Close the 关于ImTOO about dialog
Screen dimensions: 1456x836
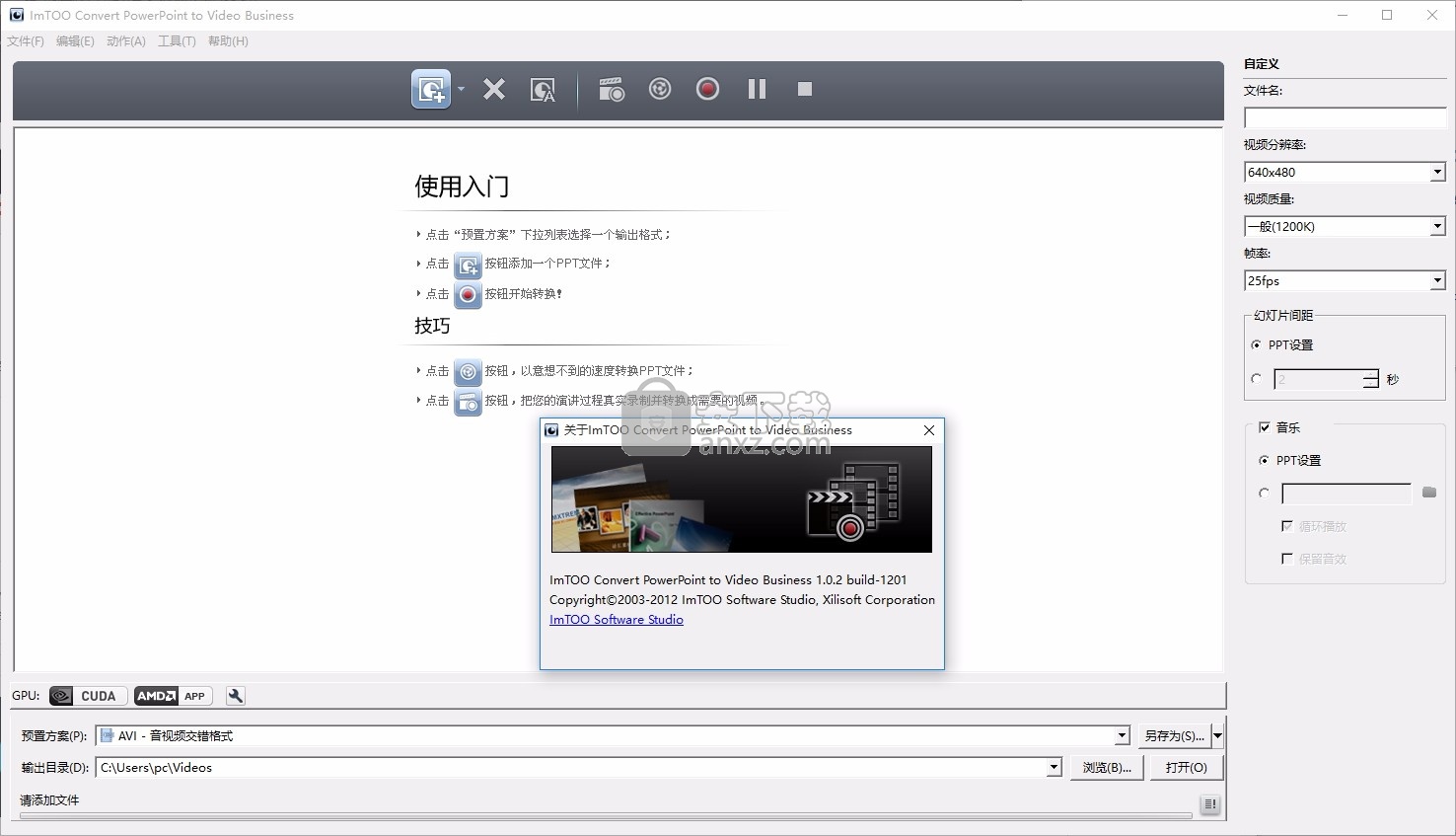coord(928,430)
